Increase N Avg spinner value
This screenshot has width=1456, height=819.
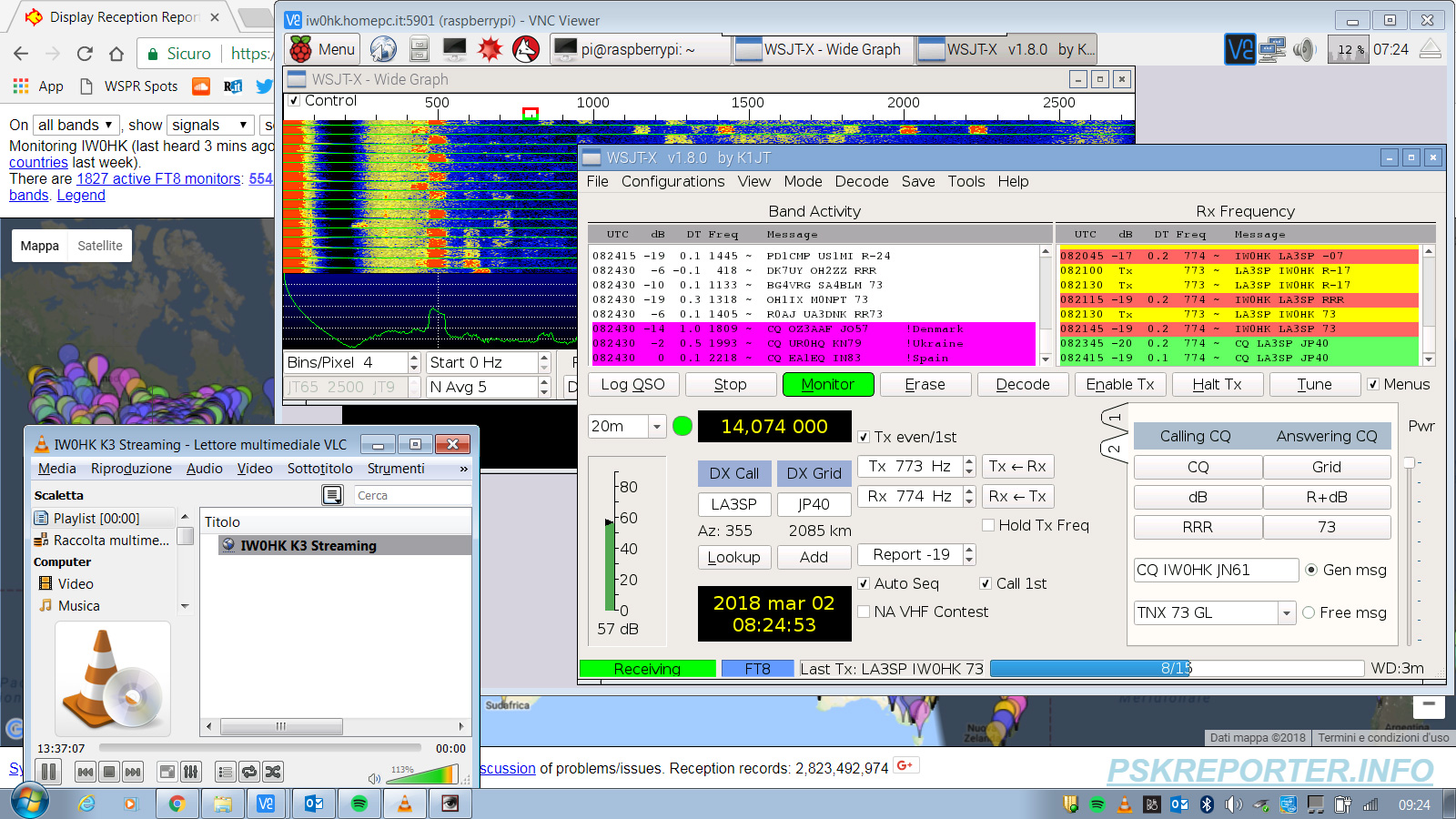pyautogui.click(x=544, y=382)
